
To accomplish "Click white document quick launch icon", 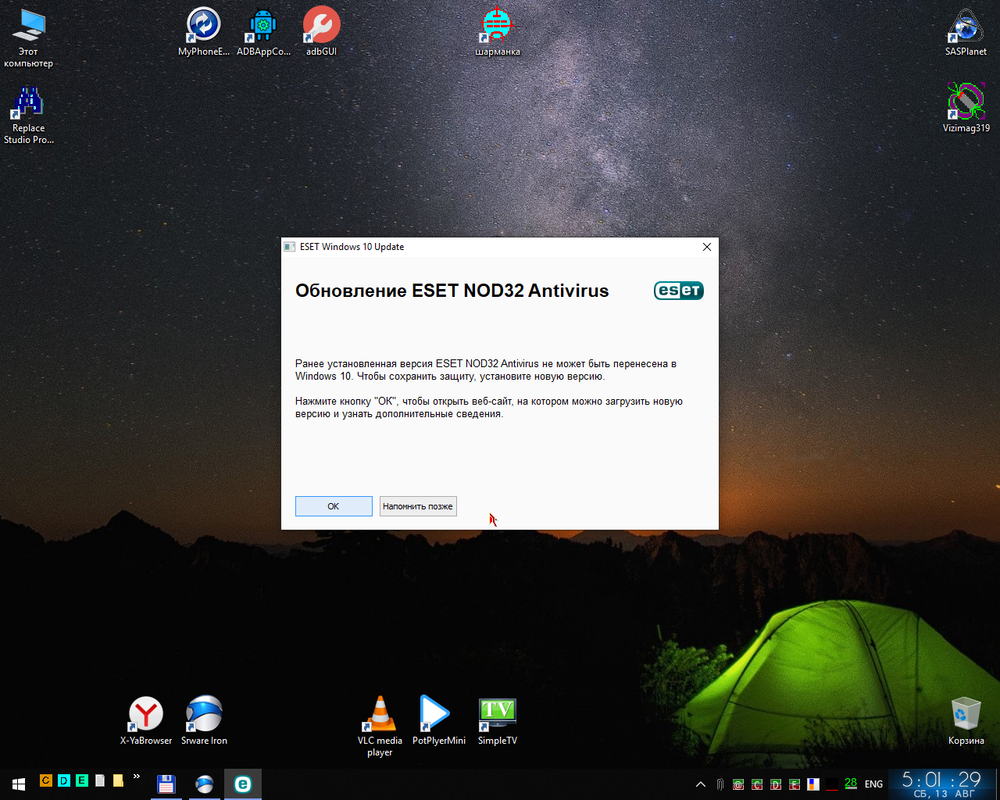I will [x=100, y=780].
